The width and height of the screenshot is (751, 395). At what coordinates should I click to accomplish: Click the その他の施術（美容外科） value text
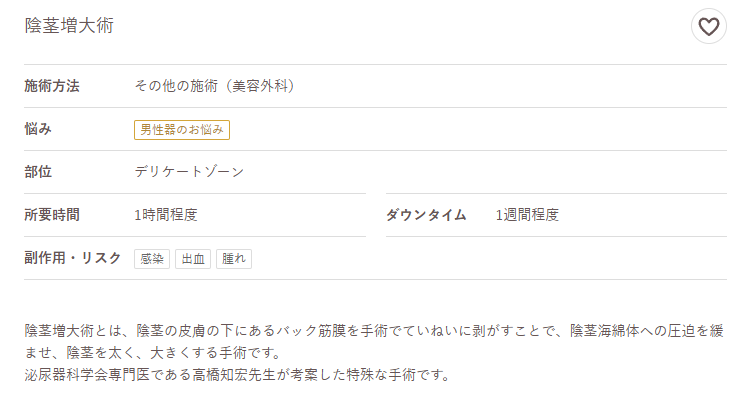pyautogui.click(x=215, y=86)
